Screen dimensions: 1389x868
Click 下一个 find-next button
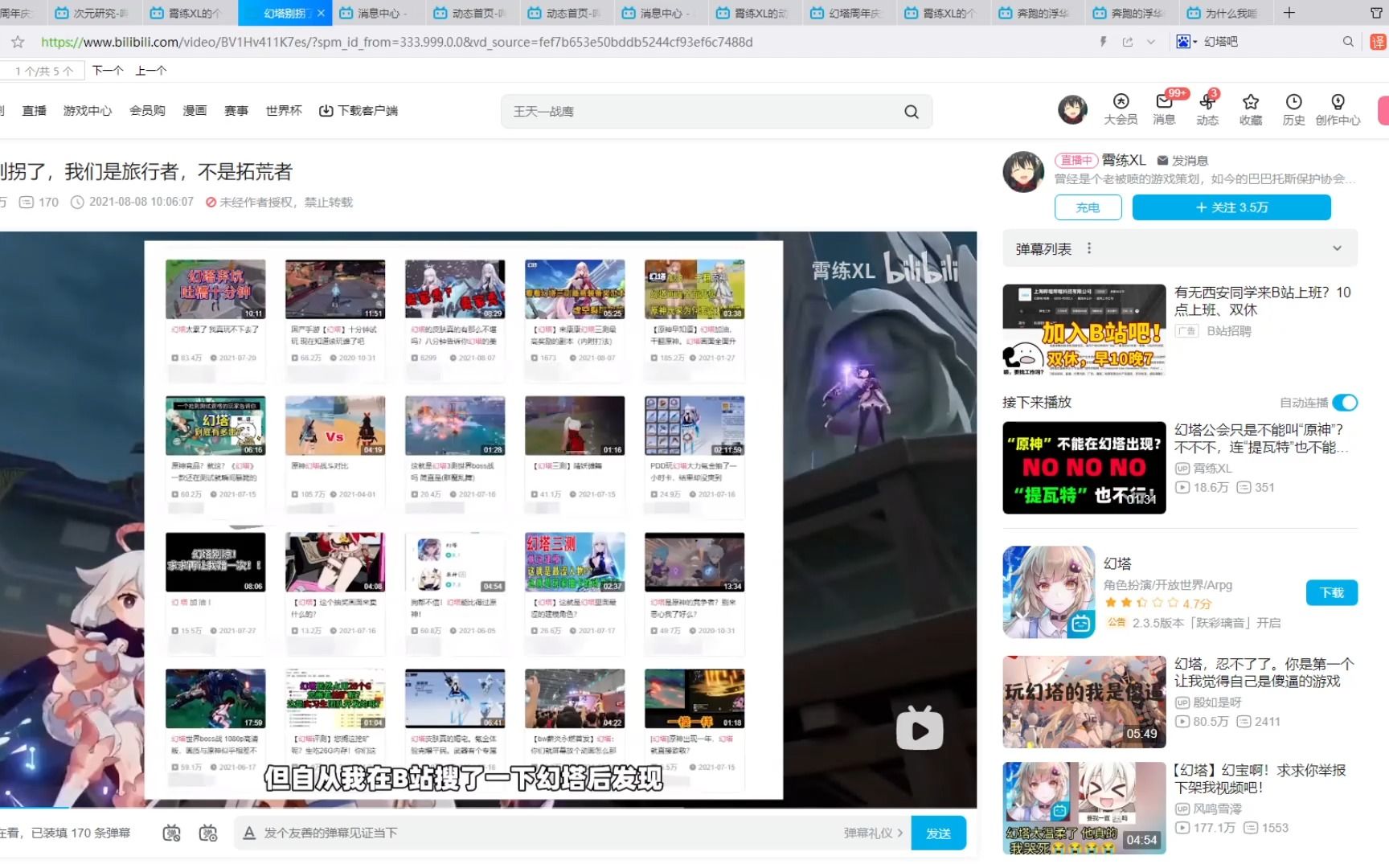point(108,71)
